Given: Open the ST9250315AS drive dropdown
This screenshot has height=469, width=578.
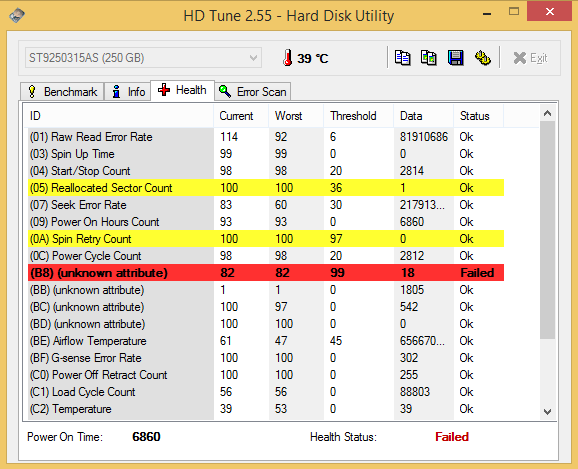Looking at the screenshot, I should tap(143, 58).
